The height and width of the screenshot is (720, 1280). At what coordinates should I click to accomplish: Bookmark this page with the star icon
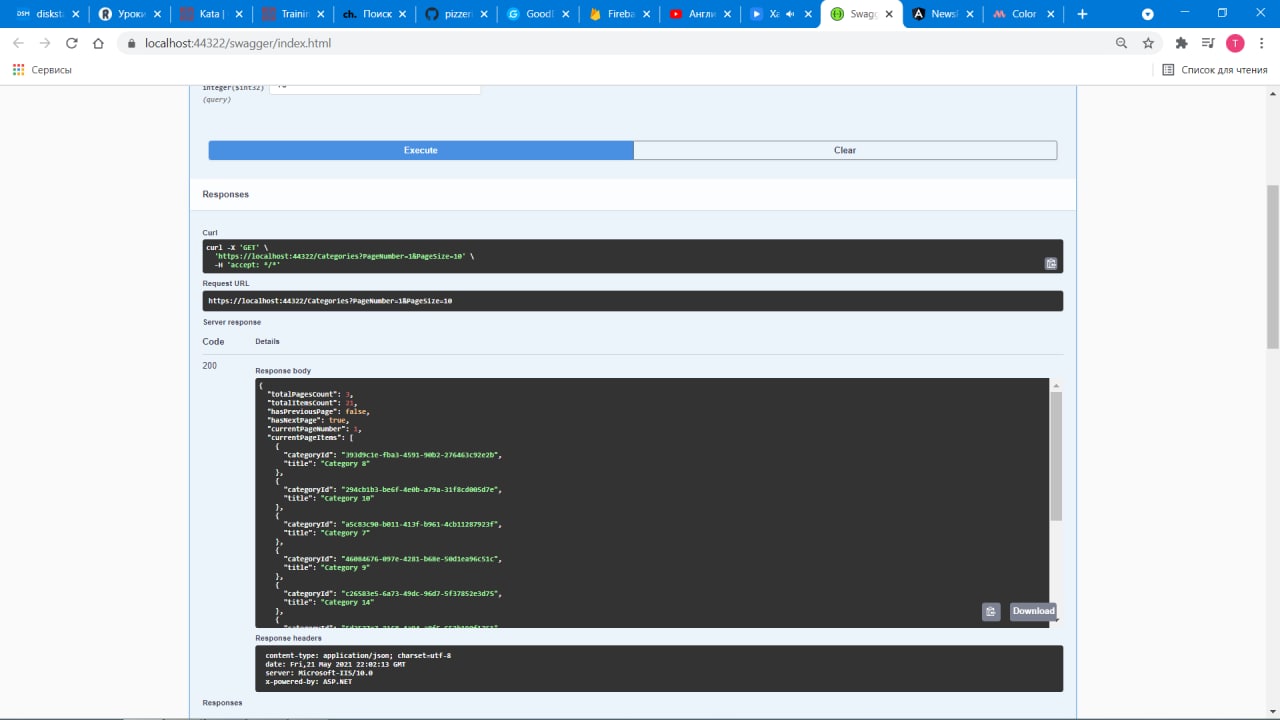pyautogui.click(x=1148, y=43)
